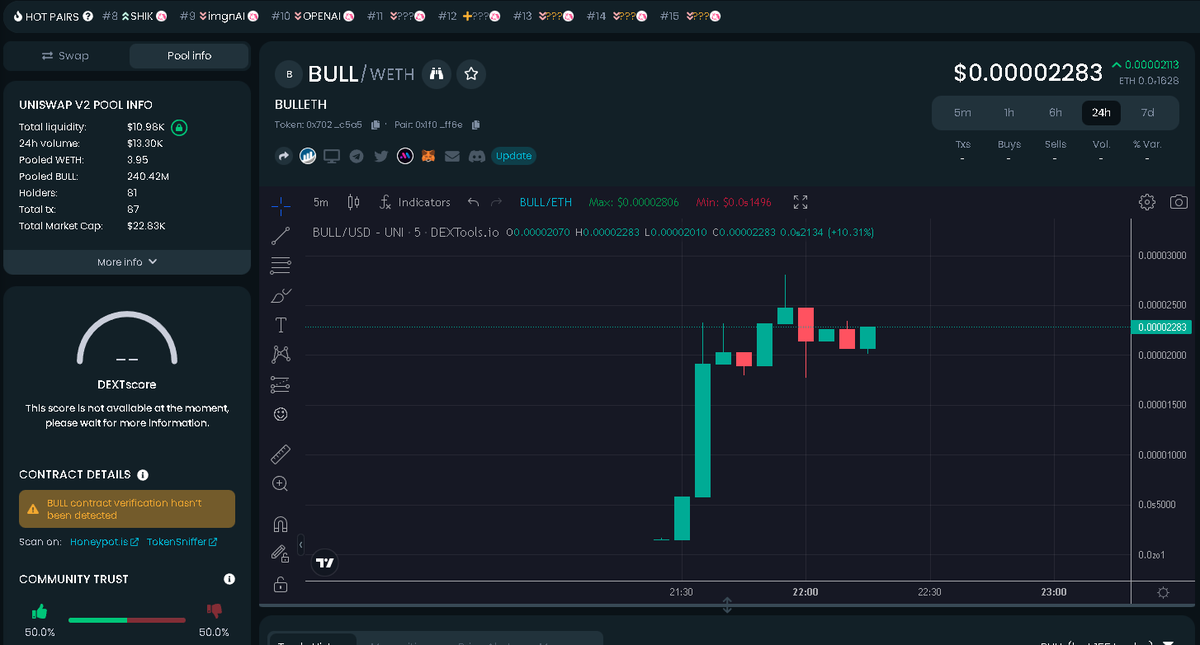
Task: Click the MetaMask fox icon
Action: (x=429, y=156)
